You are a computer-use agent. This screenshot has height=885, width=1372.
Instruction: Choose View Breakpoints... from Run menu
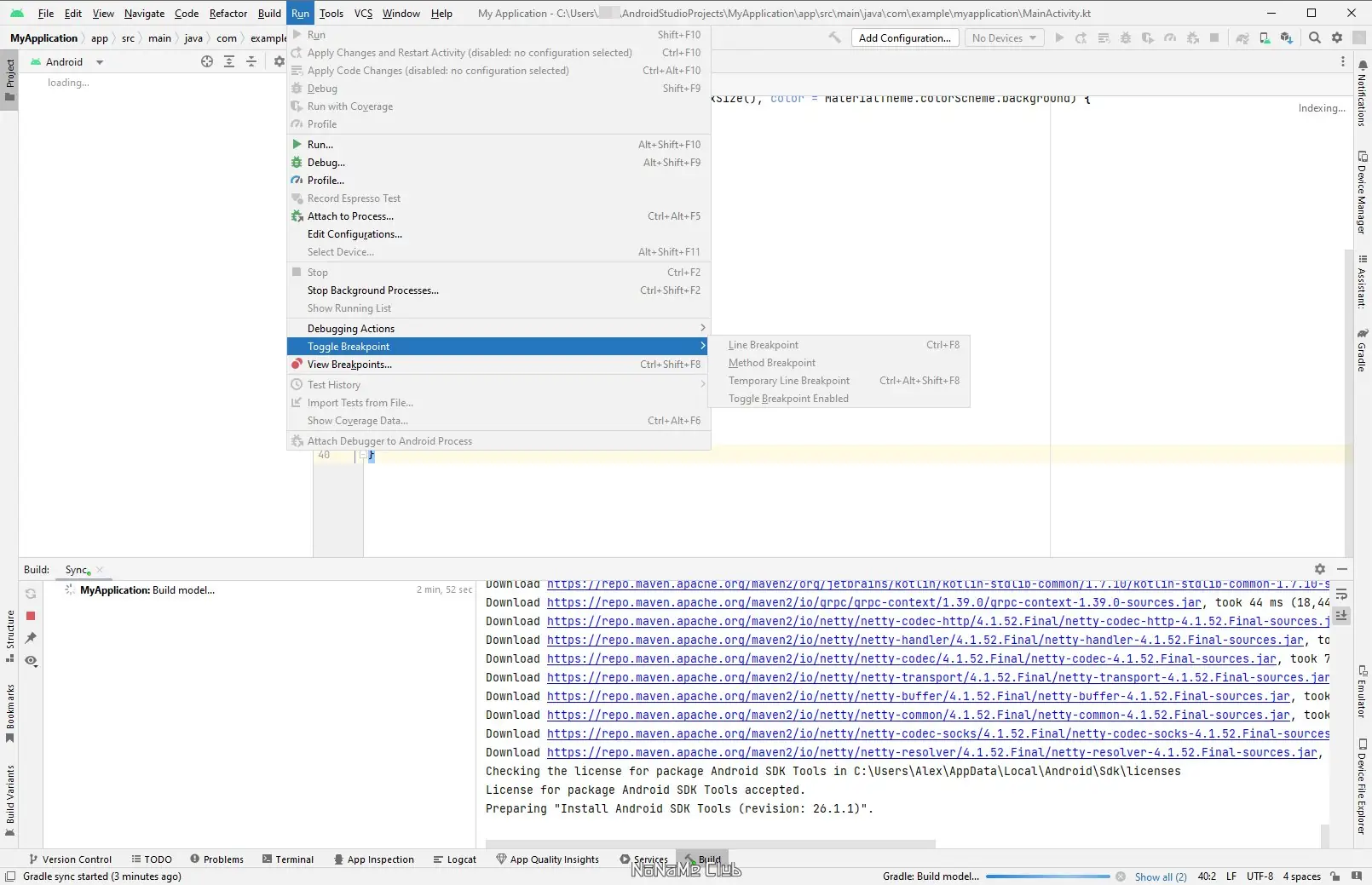pyautogui.click(x=499, y=365)
